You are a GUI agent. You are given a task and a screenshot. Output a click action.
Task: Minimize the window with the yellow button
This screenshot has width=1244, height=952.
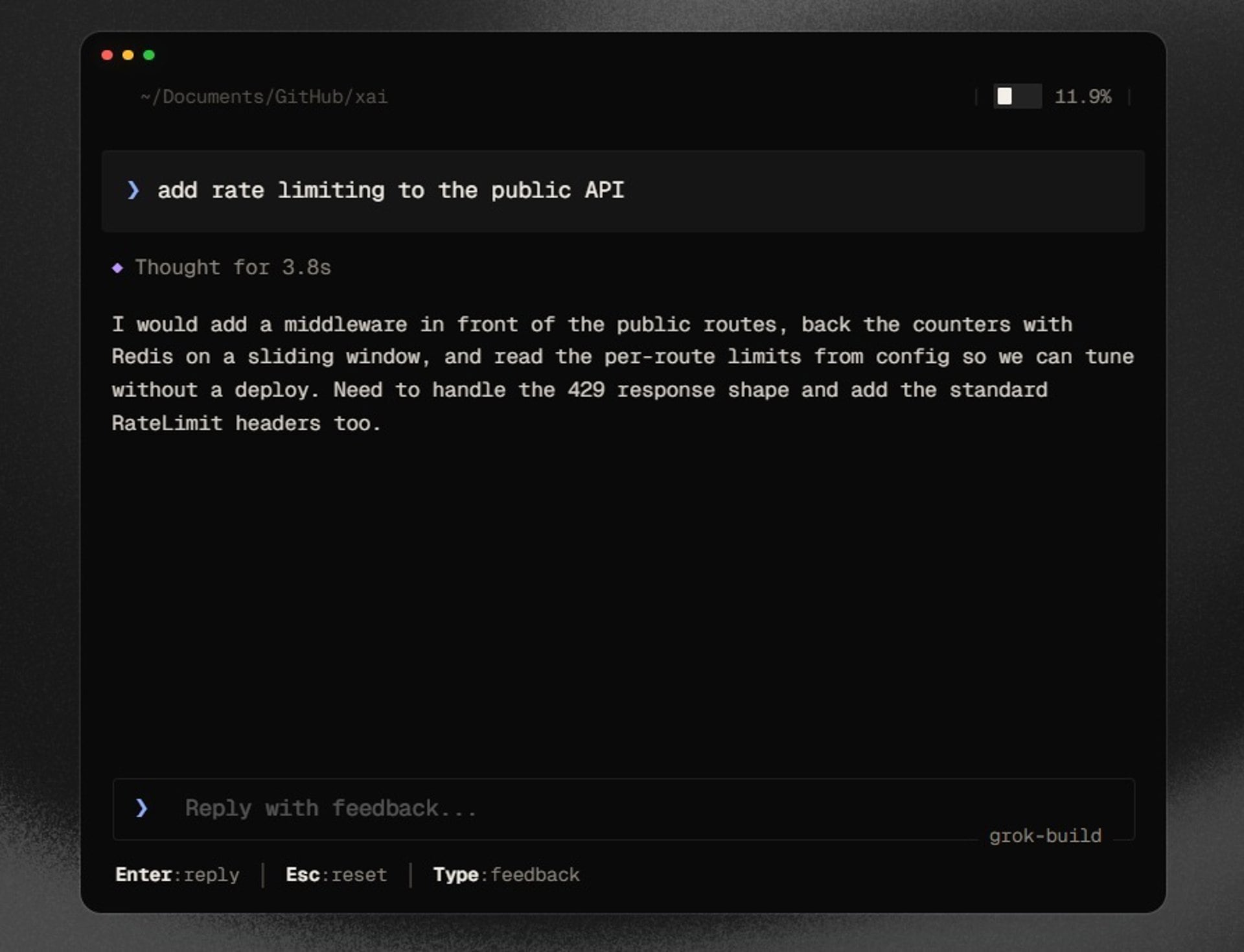(128, 55)
